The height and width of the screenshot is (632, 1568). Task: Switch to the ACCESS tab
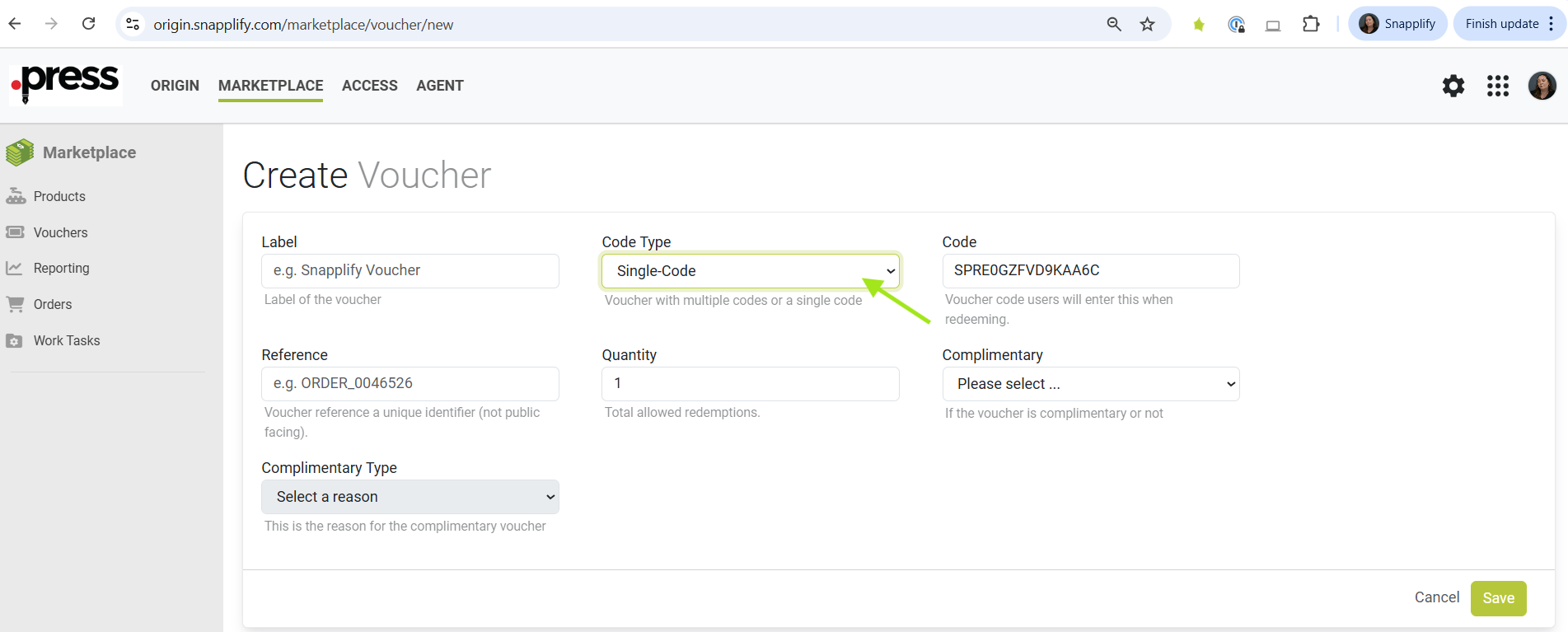(370, 86)
